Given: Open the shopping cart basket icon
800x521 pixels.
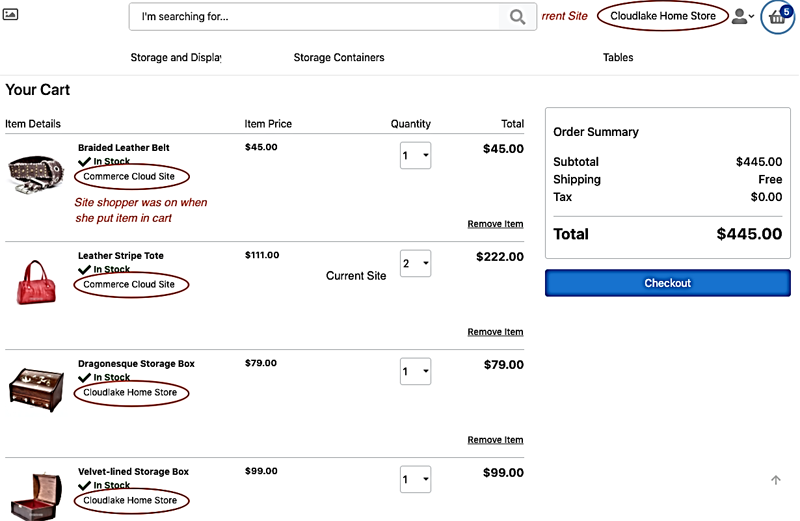Looking at the screenshot, I should (777, 17).
